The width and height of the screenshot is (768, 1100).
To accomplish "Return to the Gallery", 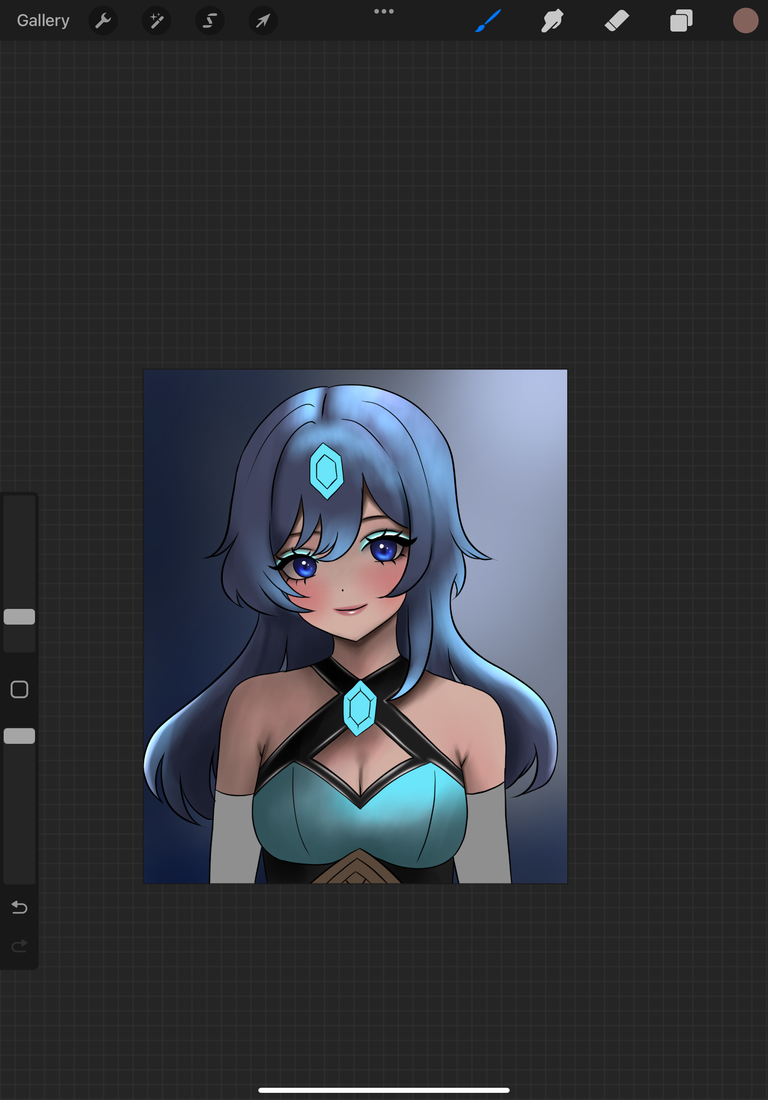I will pos(43,20).
